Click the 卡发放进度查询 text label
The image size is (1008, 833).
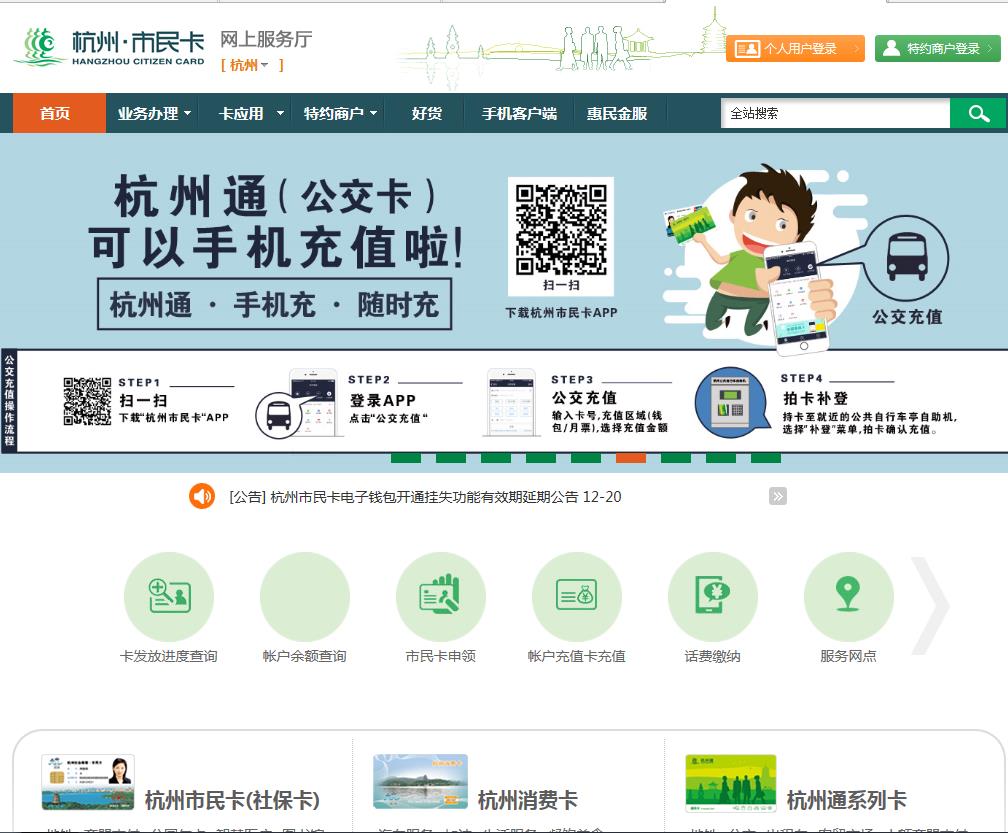tap(168, 656)
